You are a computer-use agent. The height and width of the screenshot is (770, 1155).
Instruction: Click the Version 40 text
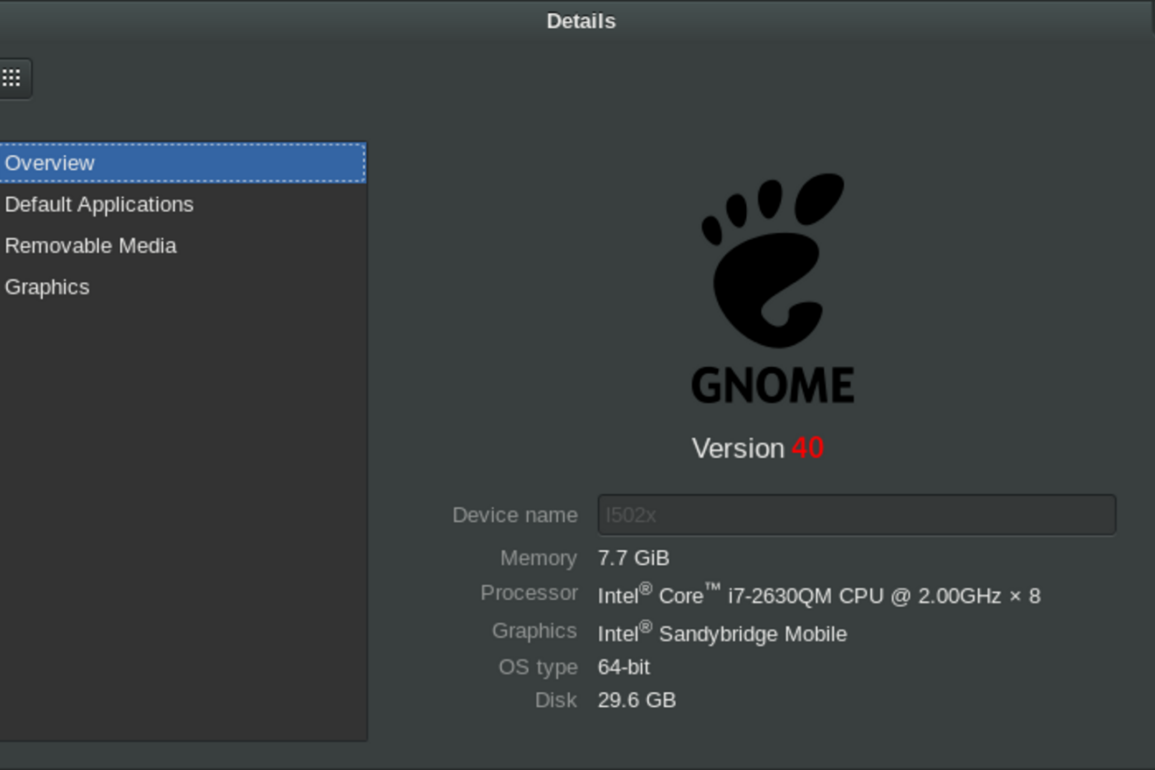coord(757,448)
